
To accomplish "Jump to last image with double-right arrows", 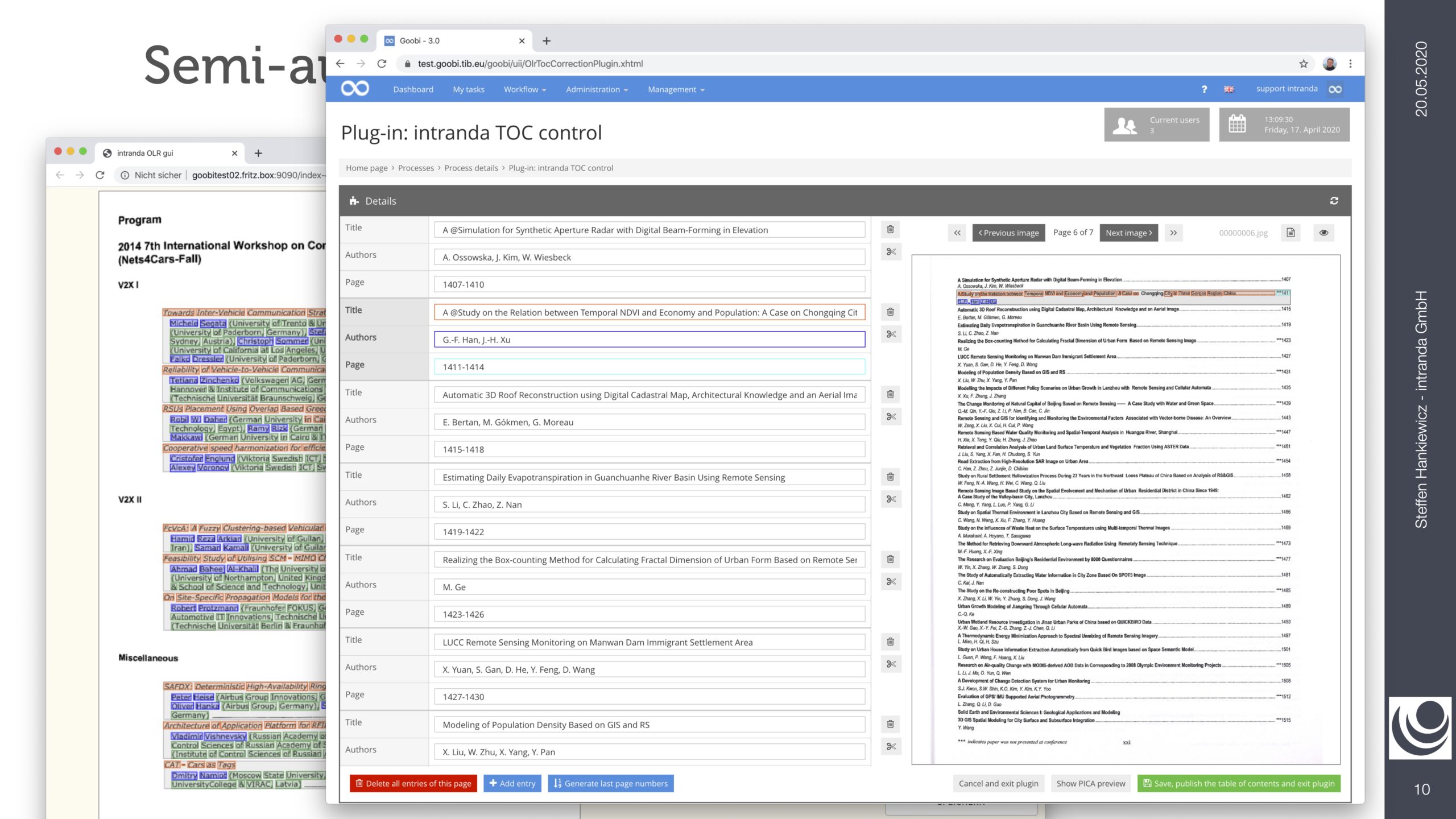I will pyautogui.click(x=1173, y=233).
